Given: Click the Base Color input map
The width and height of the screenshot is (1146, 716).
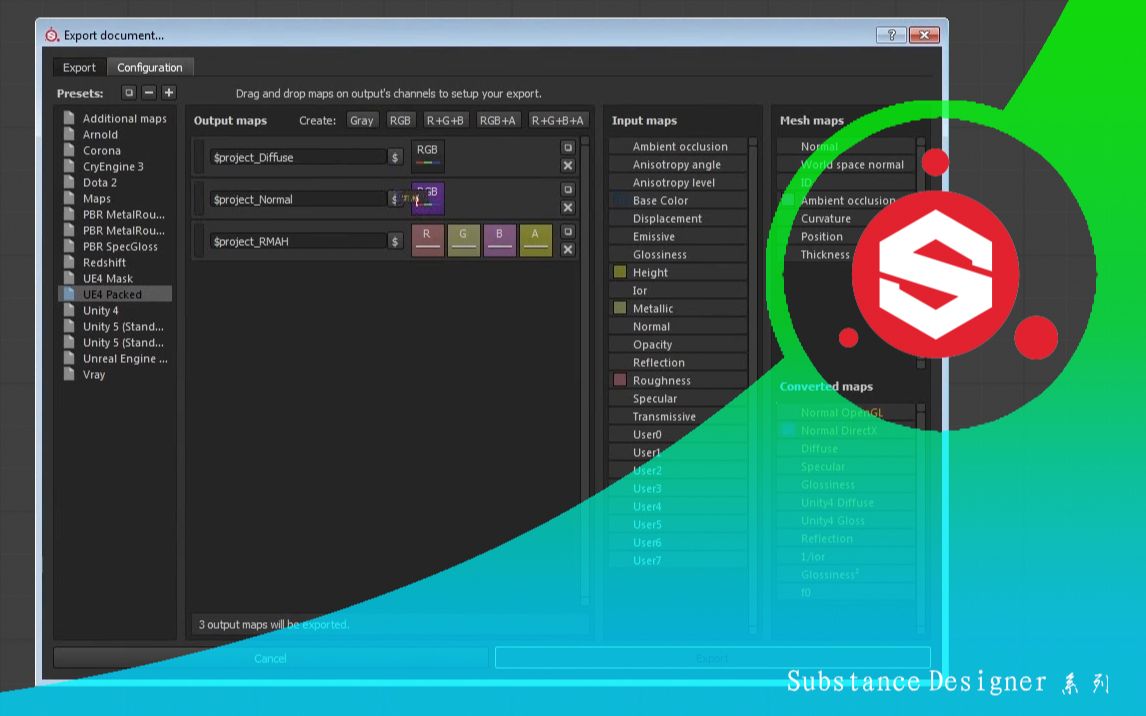Looking at the screenshot, I should (x=678, y=200).
